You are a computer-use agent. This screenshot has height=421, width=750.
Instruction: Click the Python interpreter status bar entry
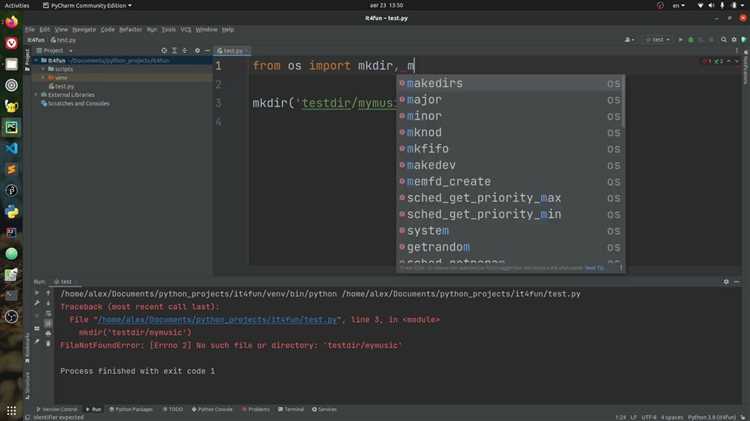tap(712, 417)
